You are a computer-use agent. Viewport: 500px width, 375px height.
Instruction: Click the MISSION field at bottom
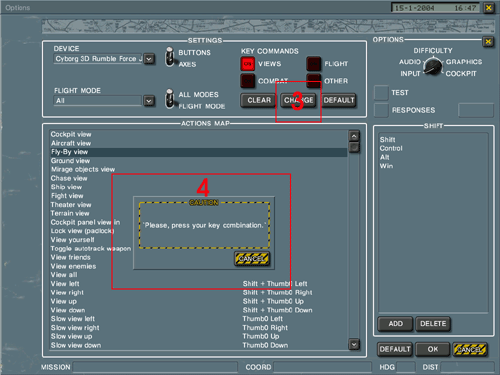pos(155,367)
